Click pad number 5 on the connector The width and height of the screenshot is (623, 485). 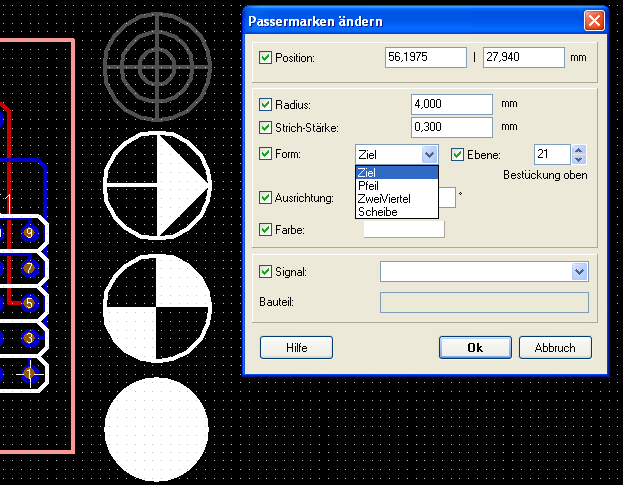coord(29,302)
